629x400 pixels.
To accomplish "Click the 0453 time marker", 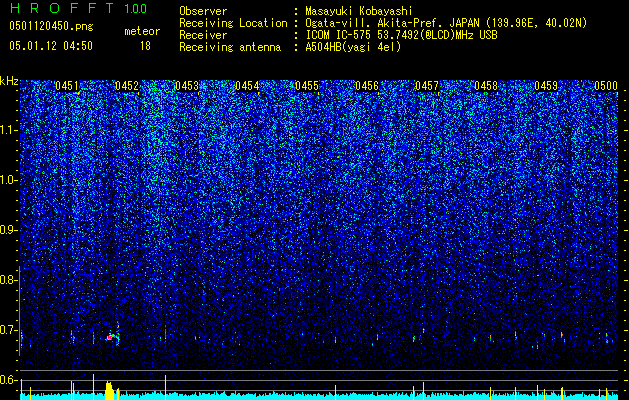I will 187,86.
